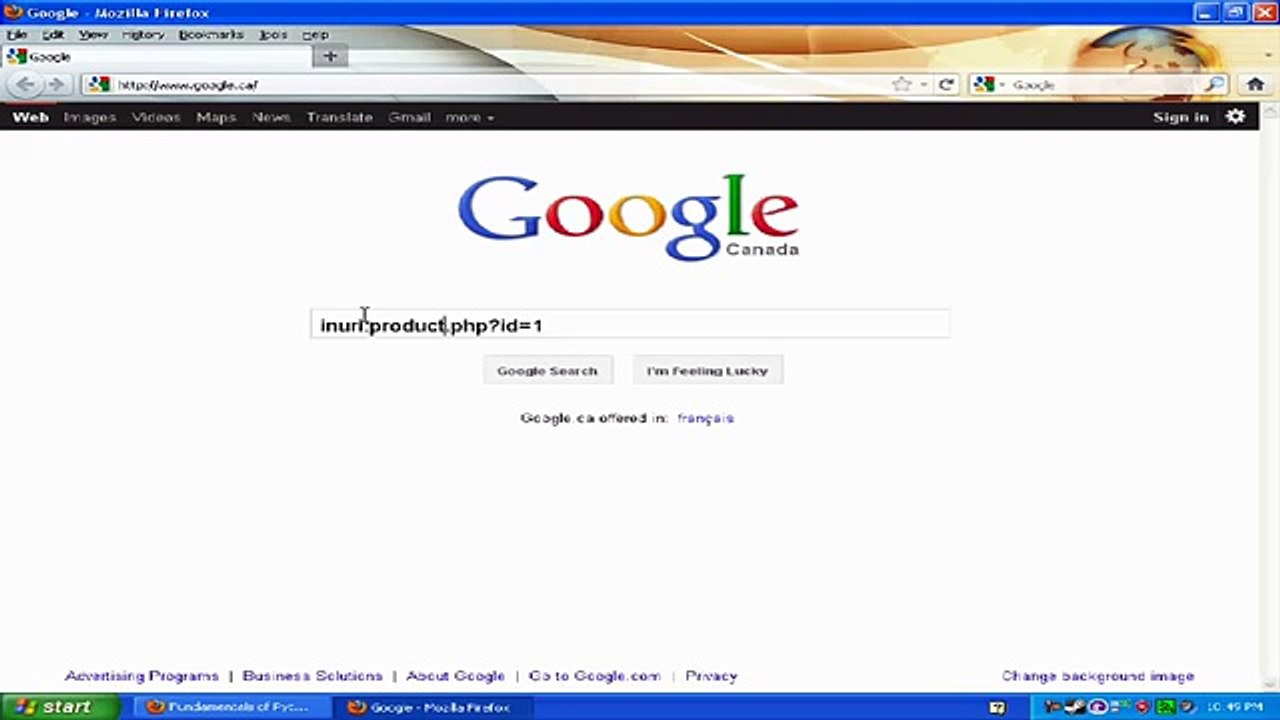Open the Edit menu
Image resolution: width=1280 pixels, height=720 pixels.
[x=53, y=34]
